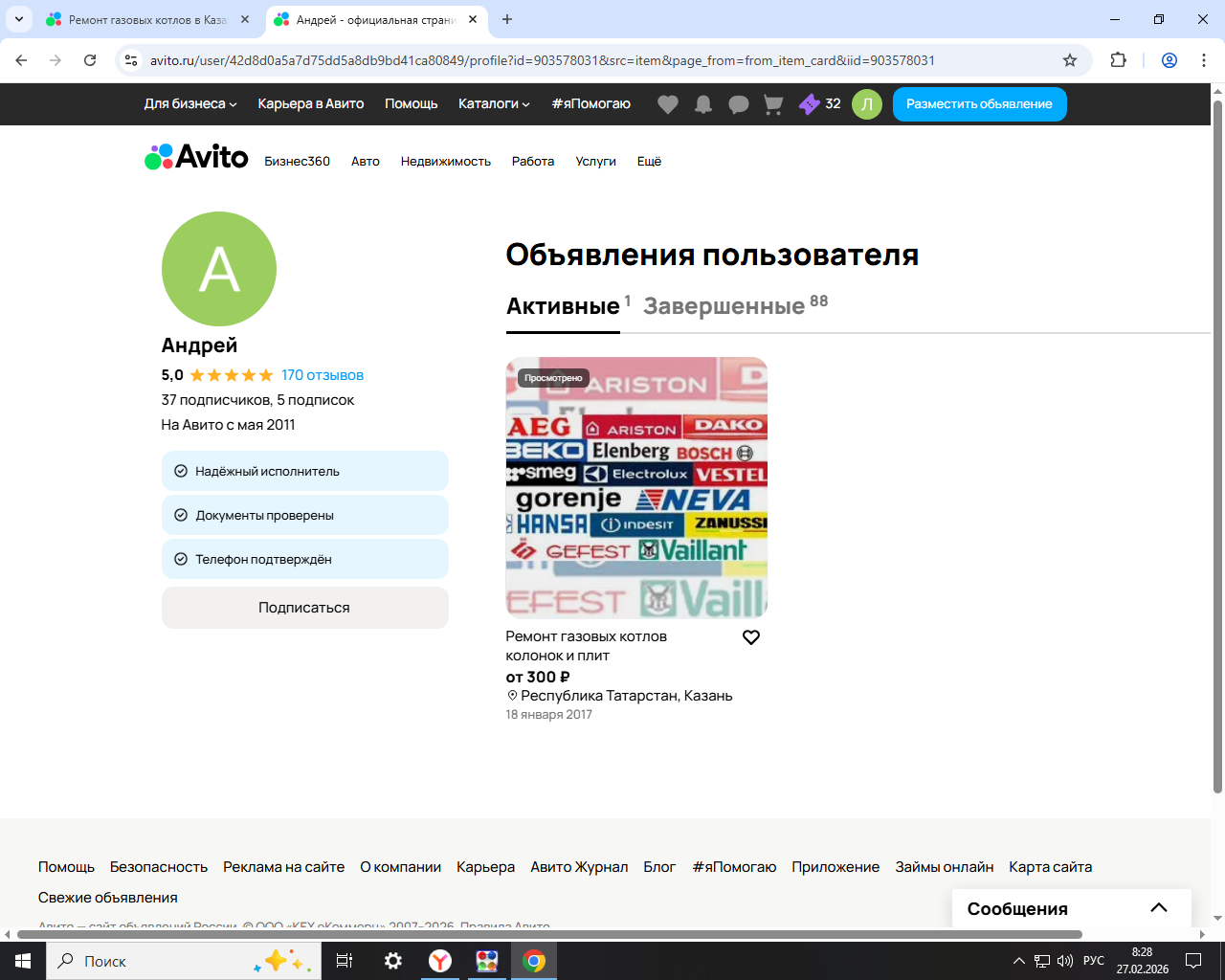Open Работа category
Viewport: 1225px width, 980px height.
point(533,162)
